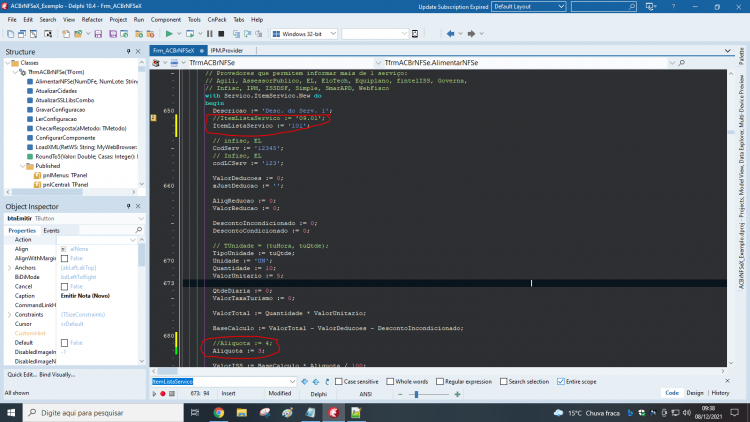Enable the Case sensitive checkbox
750x422 pixels.
click(x=339, y=382)
